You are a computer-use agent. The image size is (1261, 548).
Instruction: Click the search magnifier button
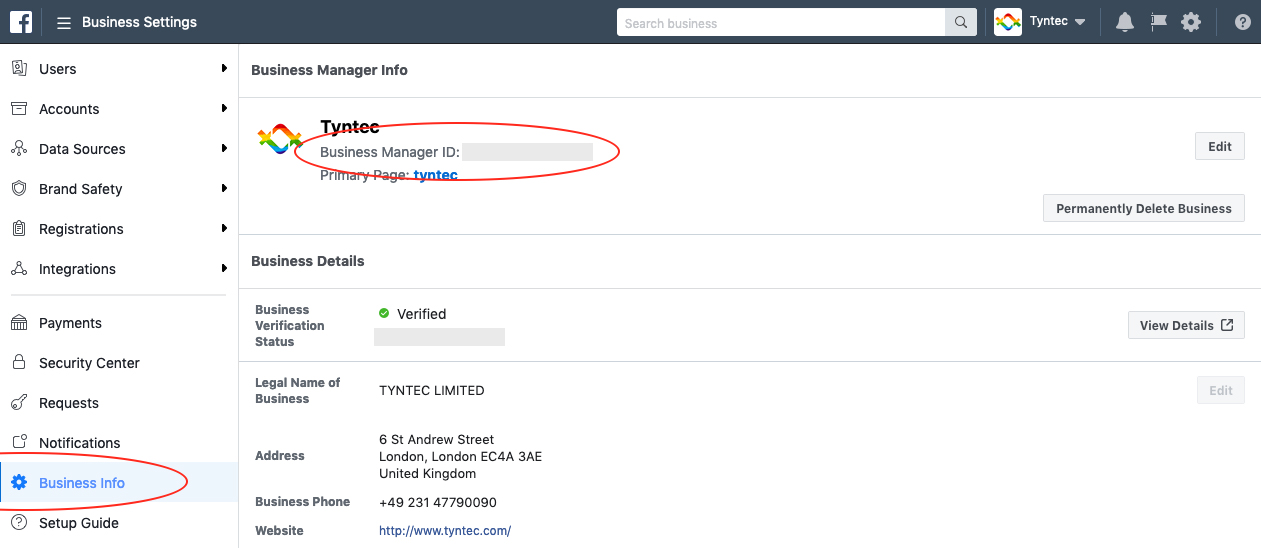pyautogui.click(x=961, y=23)
